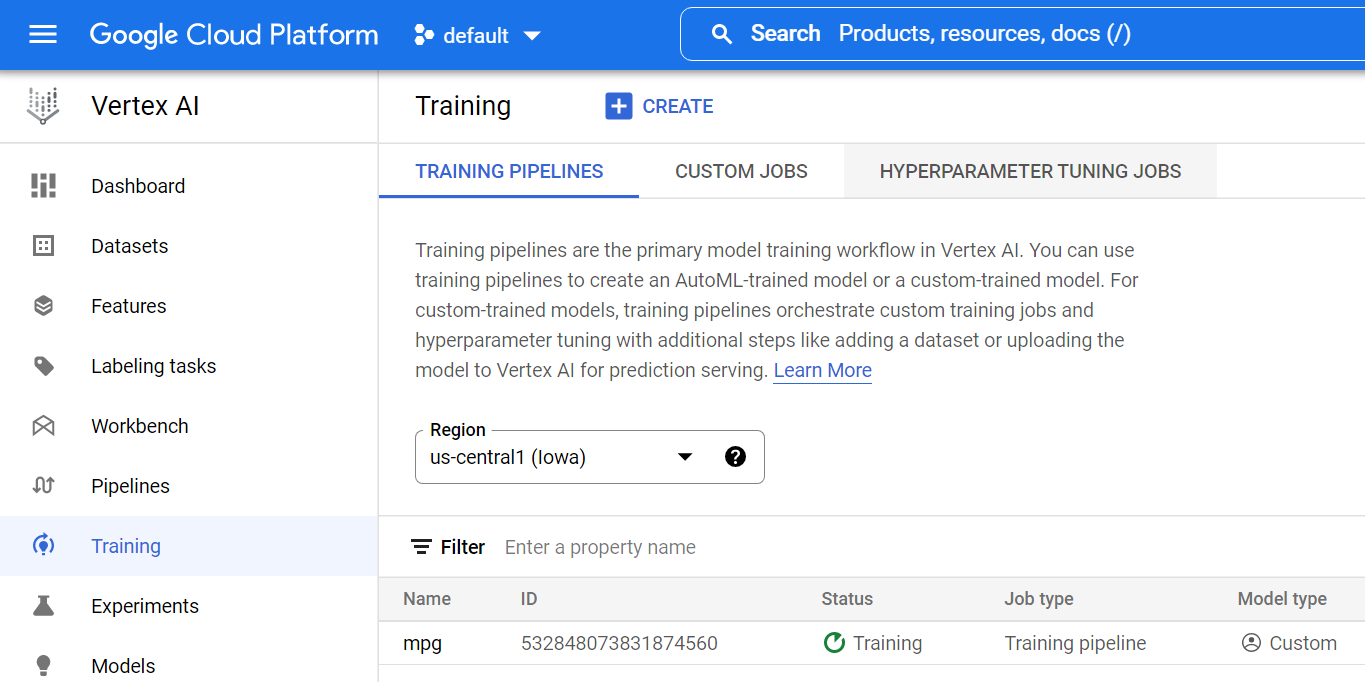Click the Features layers icon
The height and width of the screenshot is (682, 1365).
pyautogui.click(x=43, y=306)
